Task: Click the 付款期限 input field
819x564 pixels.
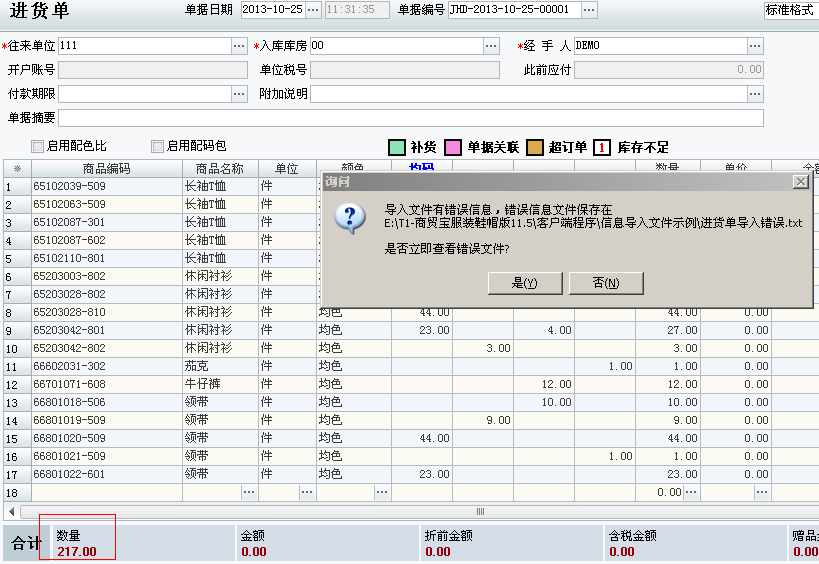Action: coord(145,94)
